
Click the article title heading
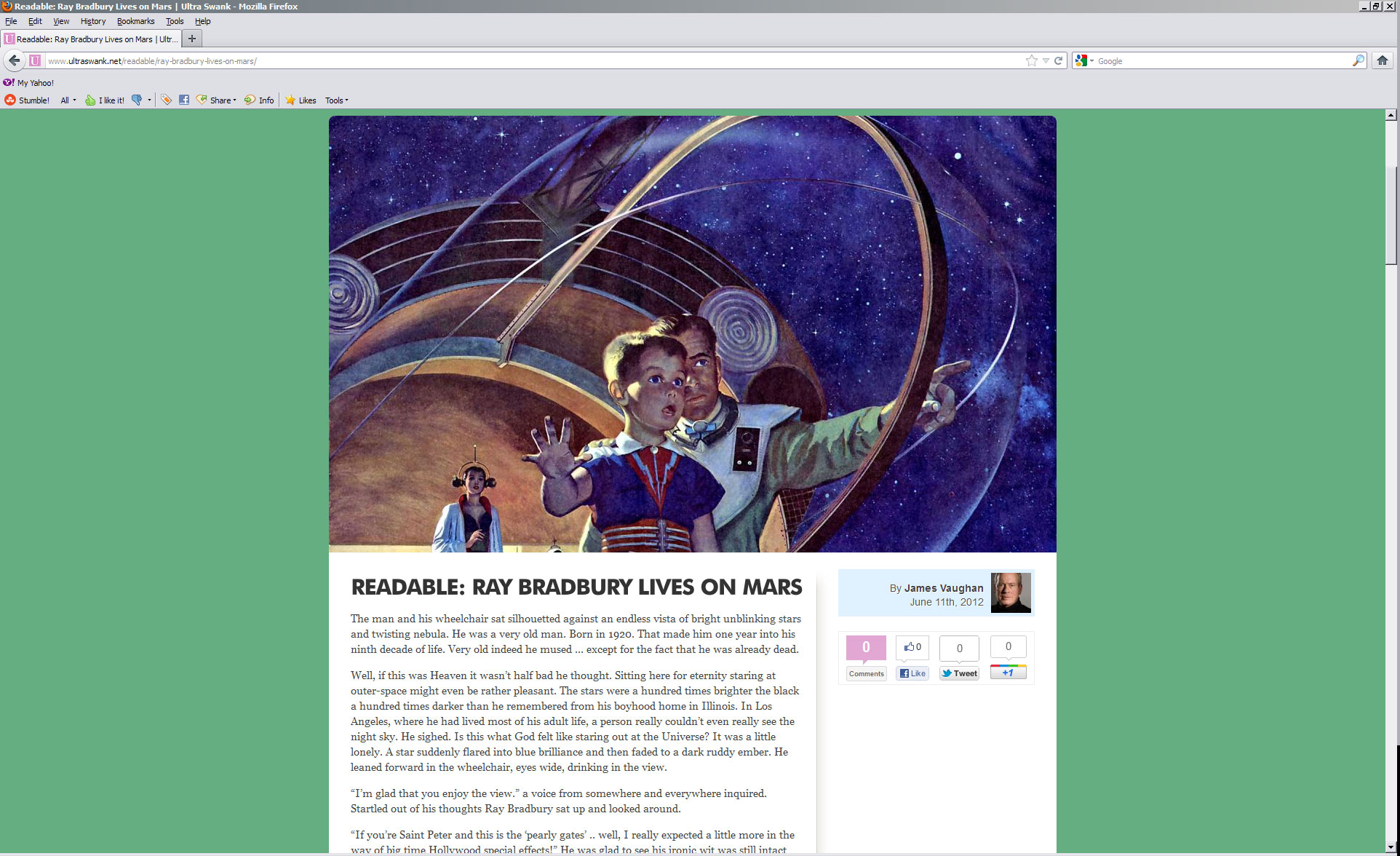point(576,587)
